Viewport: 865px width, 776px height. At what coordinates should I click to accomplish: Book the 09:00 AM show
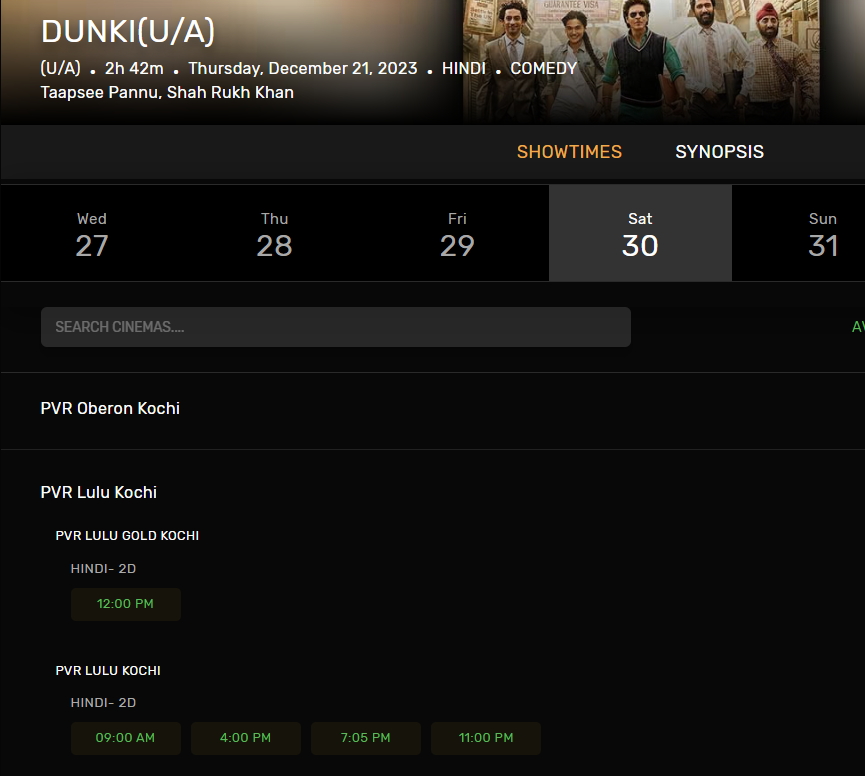(125, 738)
